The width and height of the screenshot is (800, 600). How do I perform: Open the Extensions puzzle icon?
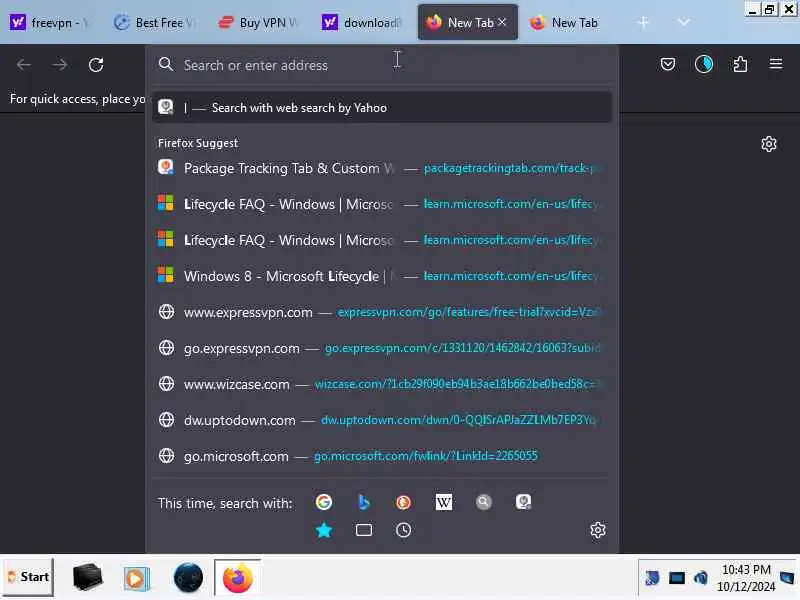[x=740, y=64]
